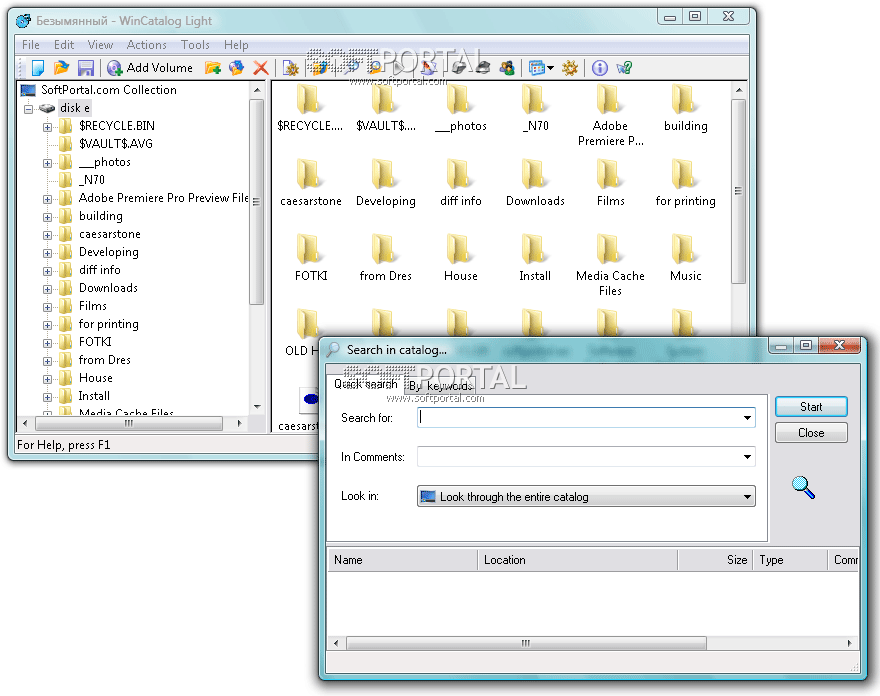The image size is (880, 696).
Task: Click the blue info About icon
Action: (x=599, y=68)
